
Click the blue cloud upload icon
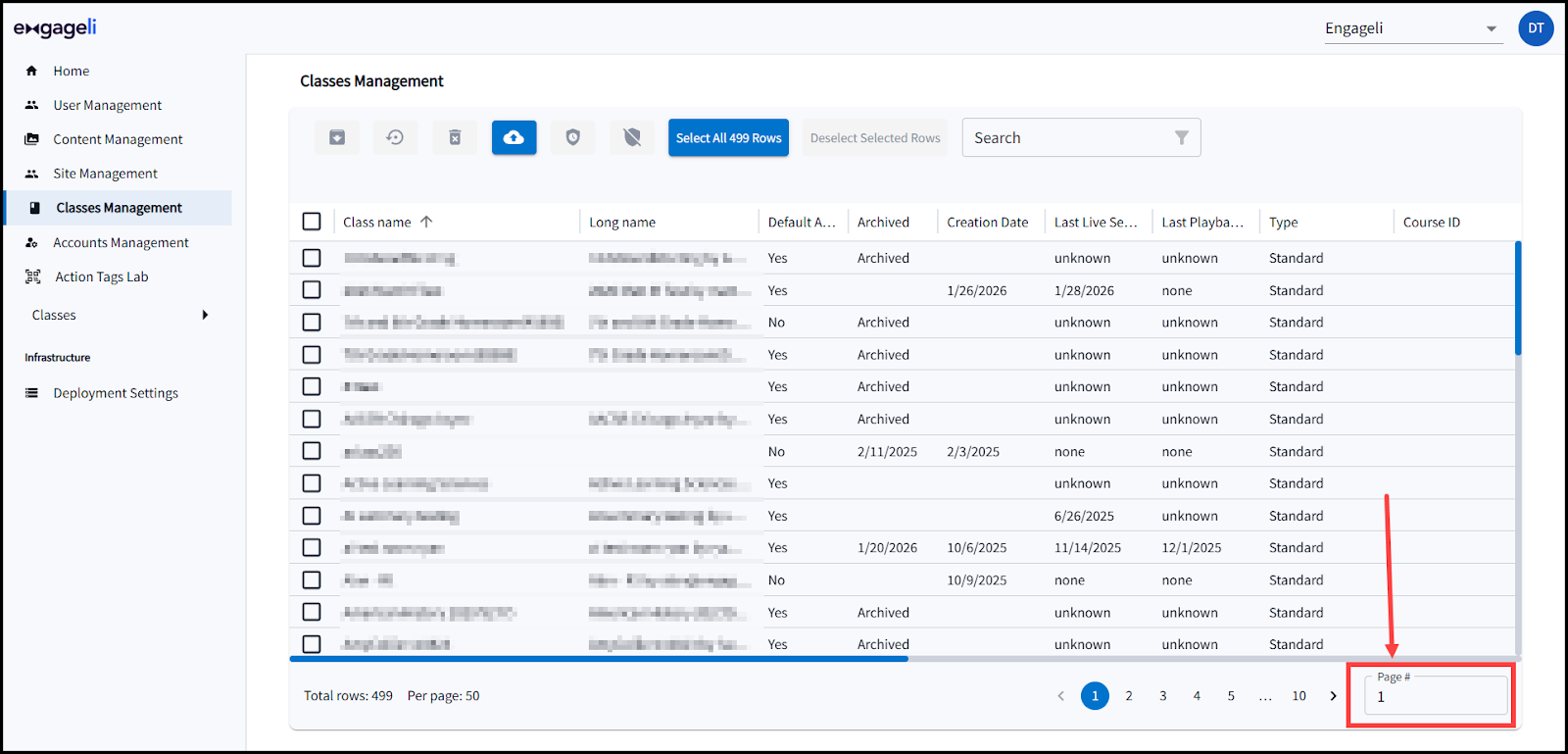pyautogui.click(x=514, y=138)
